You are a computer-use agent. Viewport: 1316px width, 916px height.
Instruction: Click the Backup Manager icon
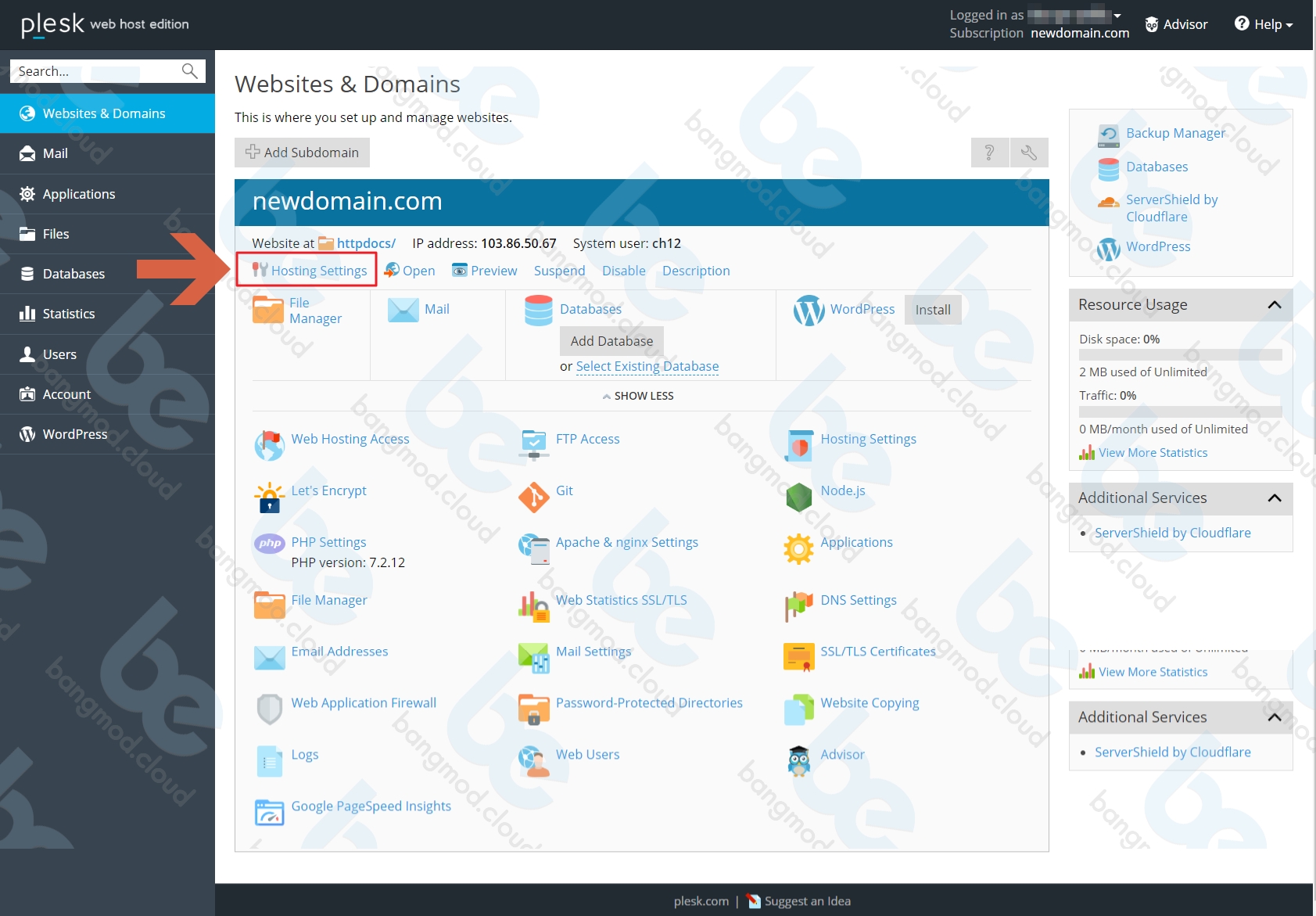1108,135
